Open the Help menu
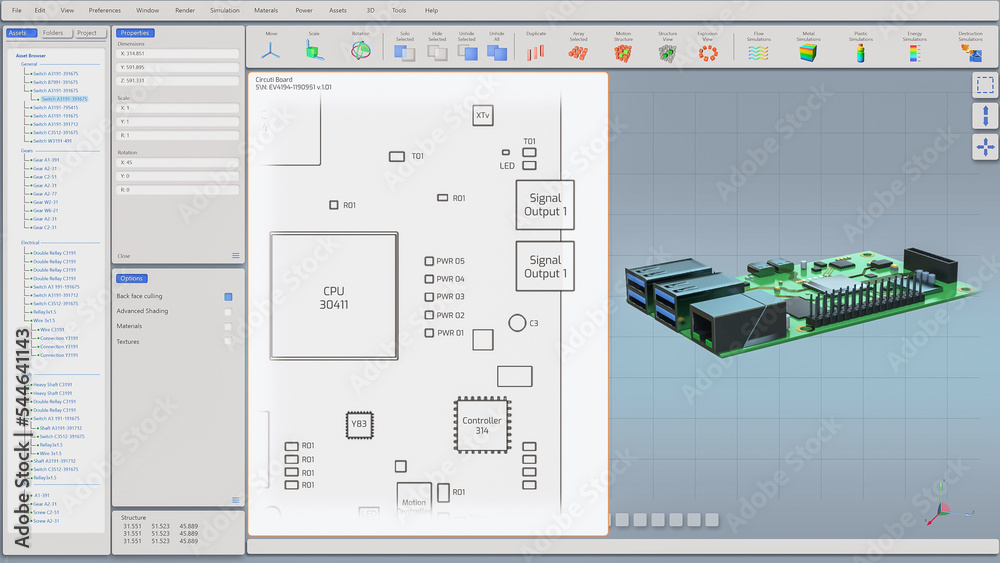The width and height of the screenshot is (1000, 563). [x=431, y=10]
